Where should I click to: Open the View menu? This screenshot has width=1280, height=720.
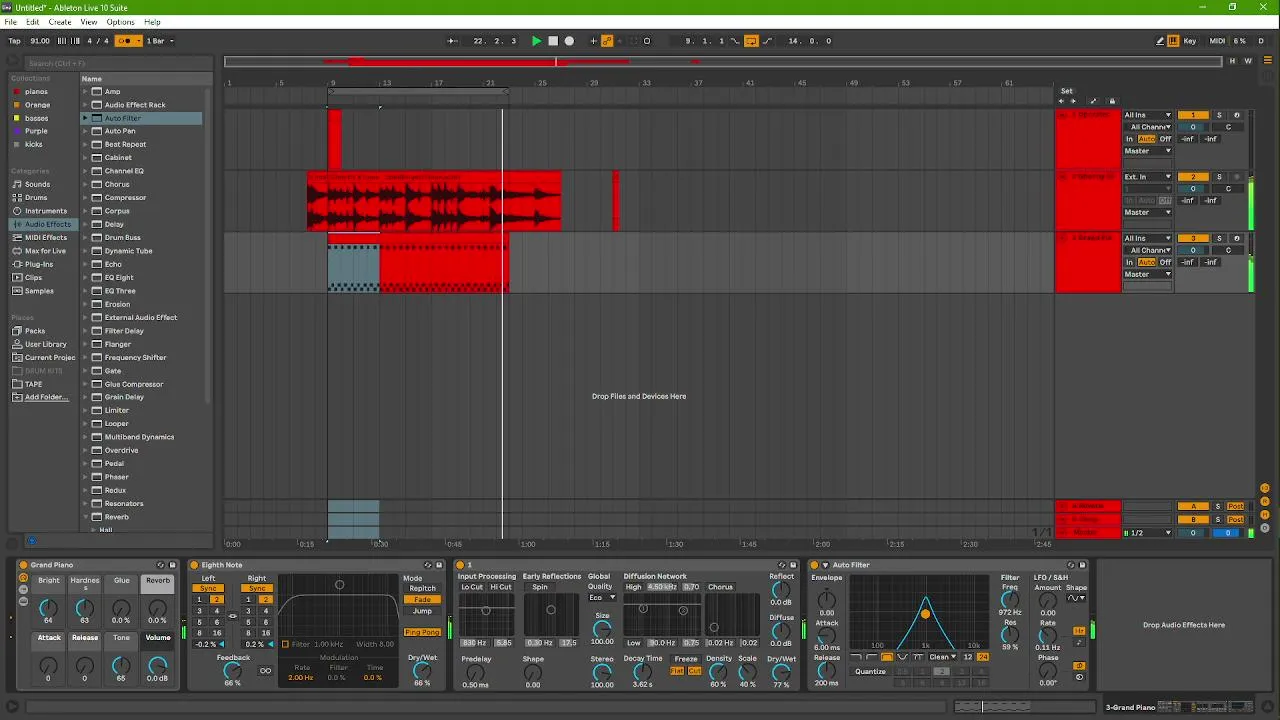(x=89, y=22)
